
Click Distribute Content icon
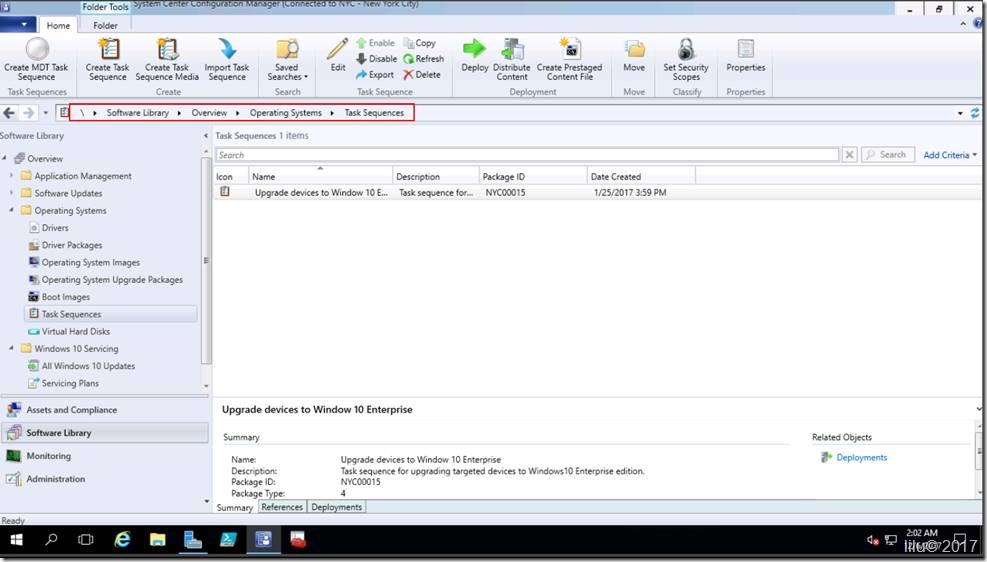coord(512,50)
